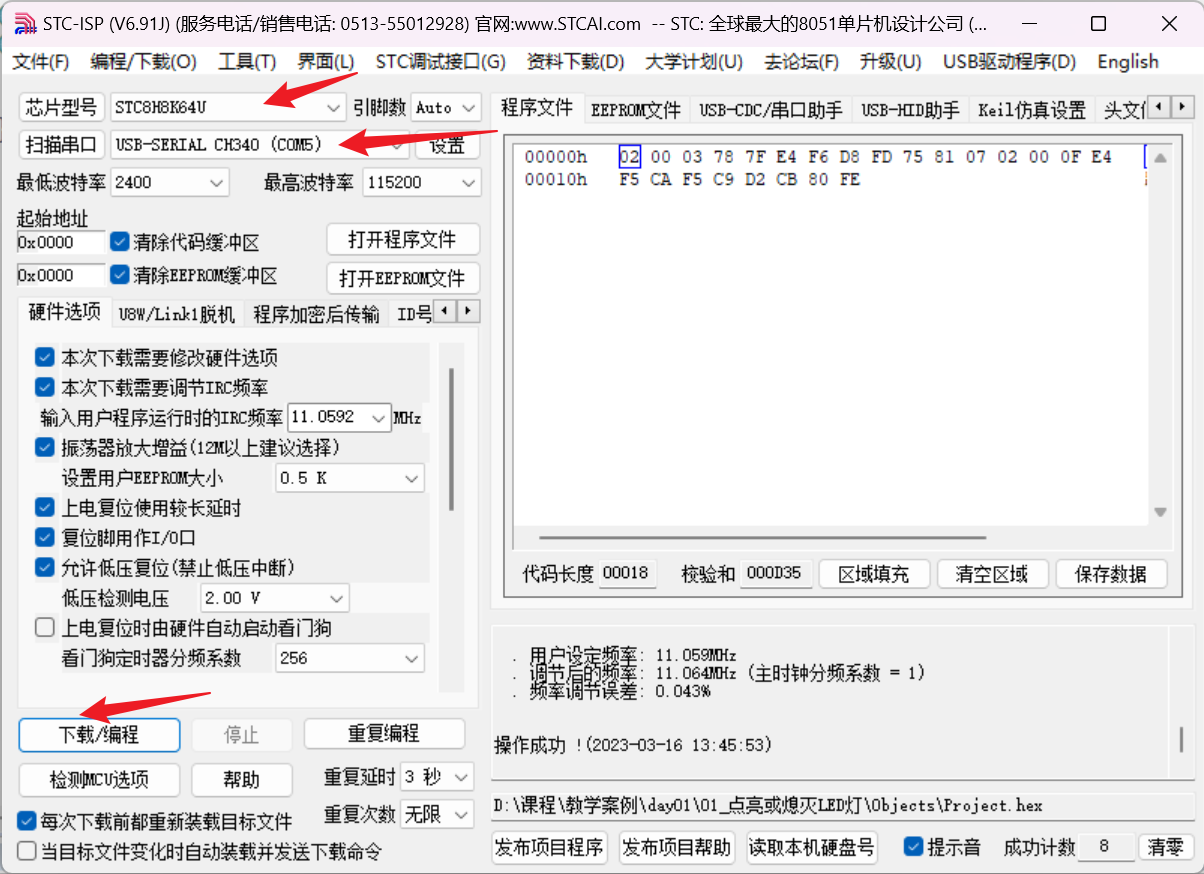Toggle 允许低压复位 checkbox
1204x874 pixels.
point(45,567)
